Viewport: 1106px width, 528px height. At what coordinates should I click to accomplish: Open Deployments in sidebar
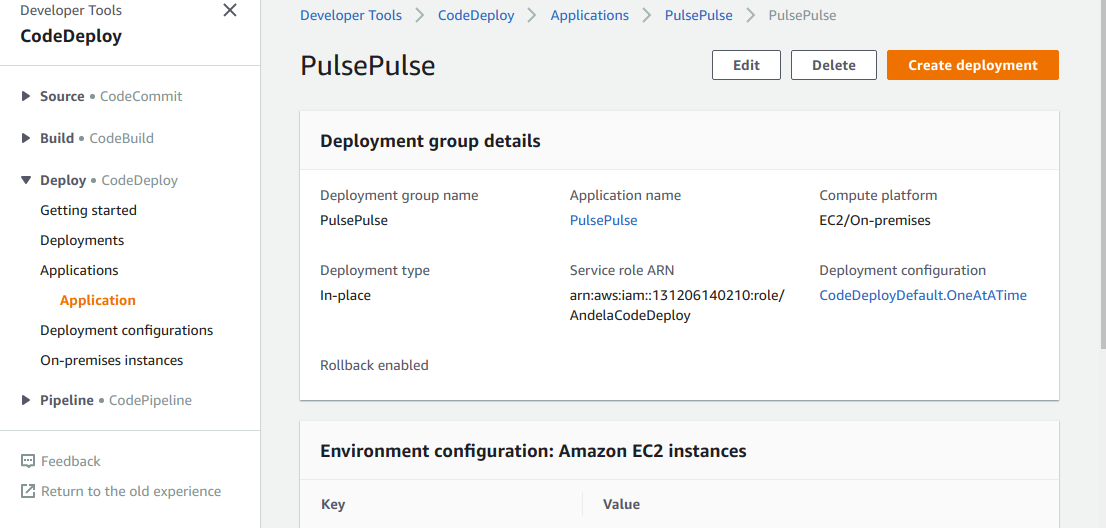tap(82, 240)
